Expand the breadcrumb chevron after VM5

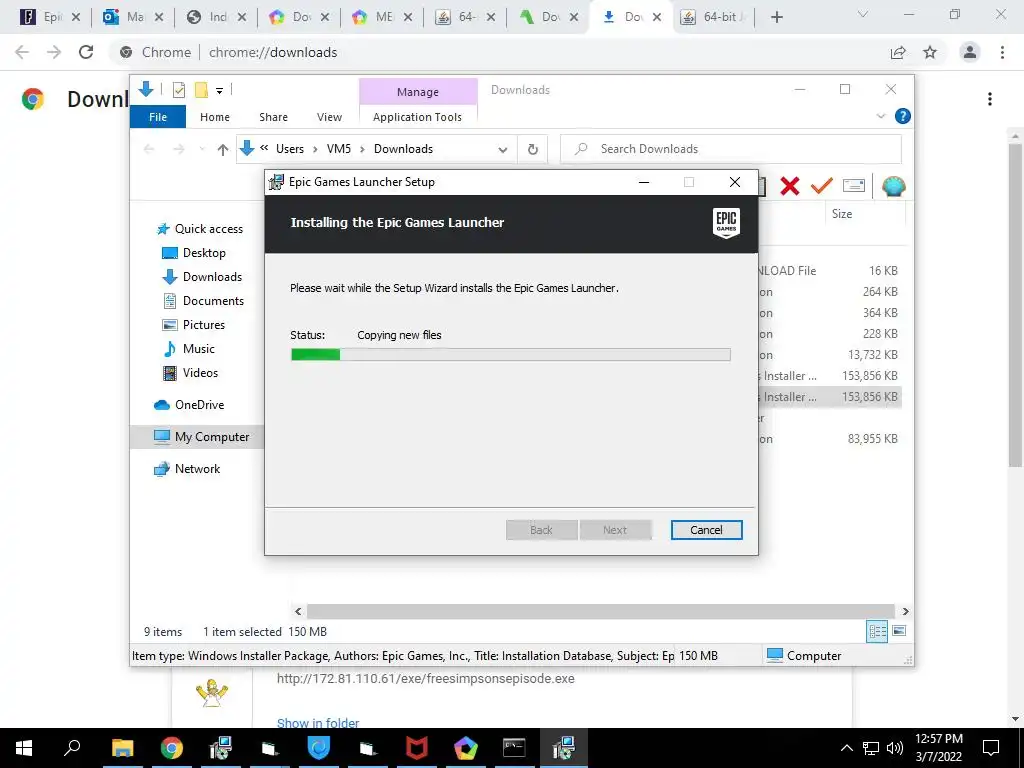(362, 150)
